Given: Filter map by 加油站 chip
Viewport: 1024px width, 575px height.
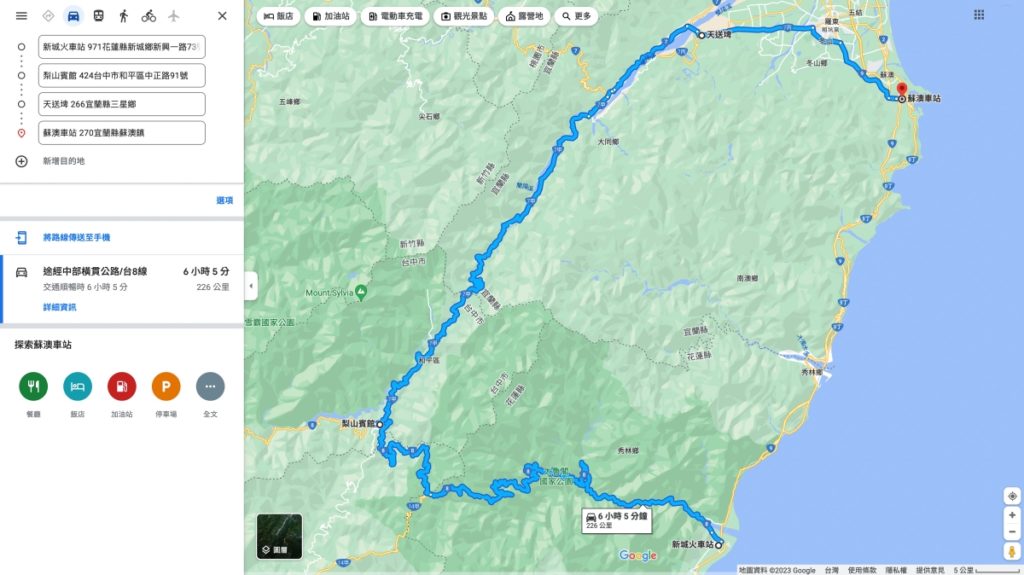Looking at the screenshot, I should (330, 16).
